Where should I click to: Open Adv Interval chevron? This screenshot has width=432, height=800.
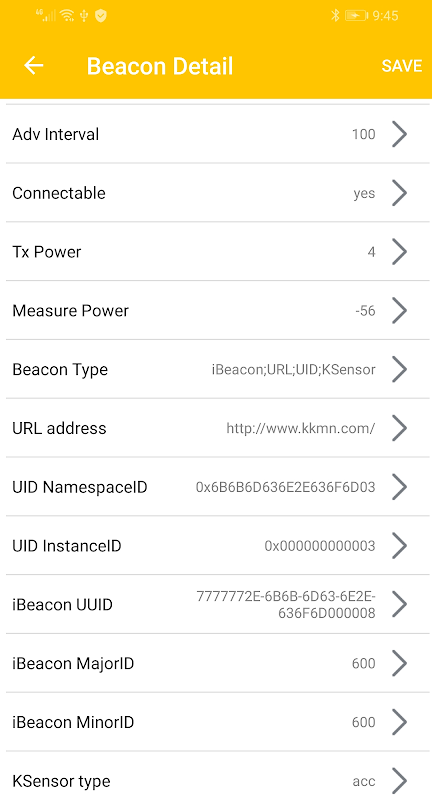[x=399, y=134]
